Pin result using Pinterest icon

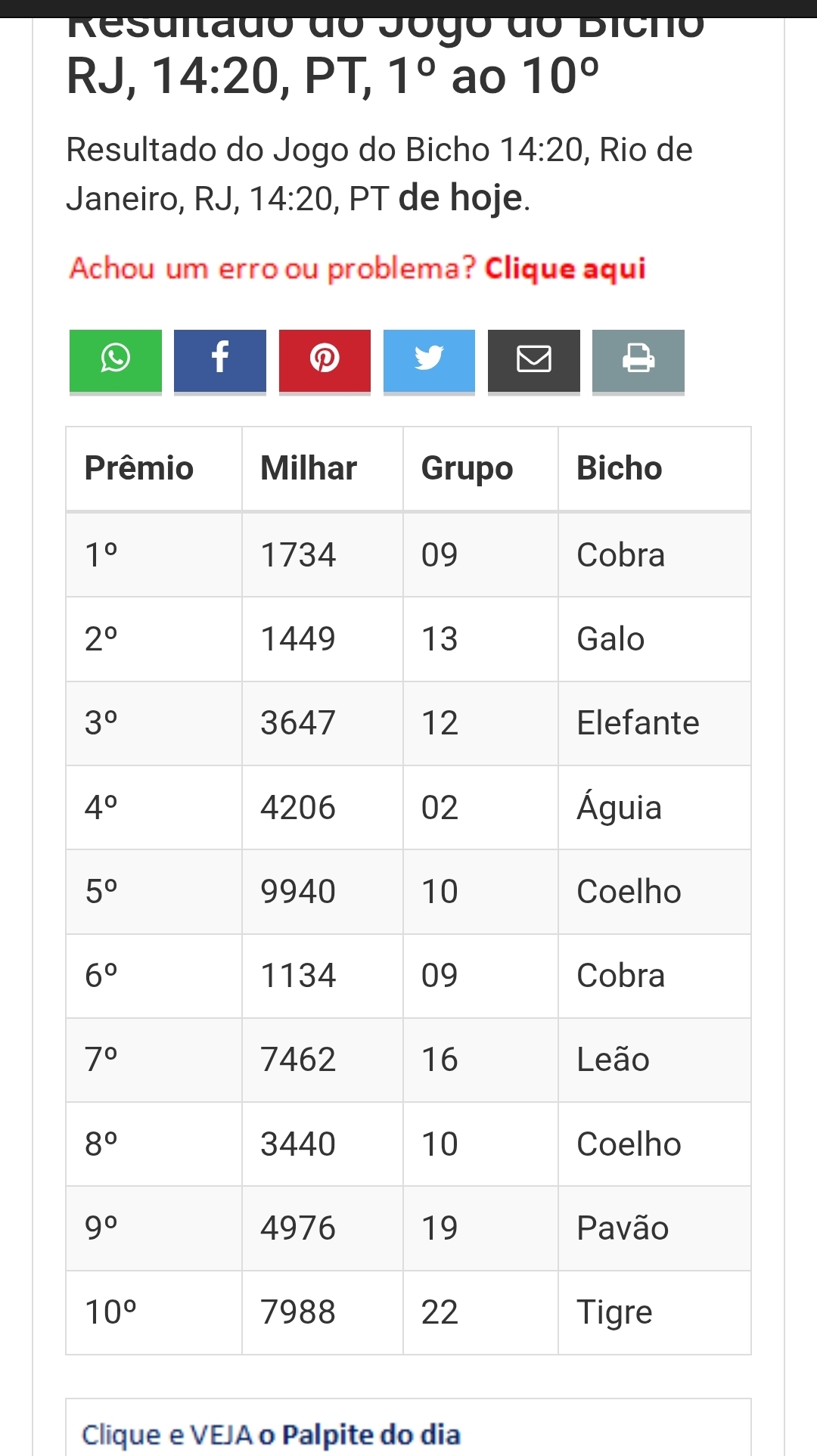(325, 360)
